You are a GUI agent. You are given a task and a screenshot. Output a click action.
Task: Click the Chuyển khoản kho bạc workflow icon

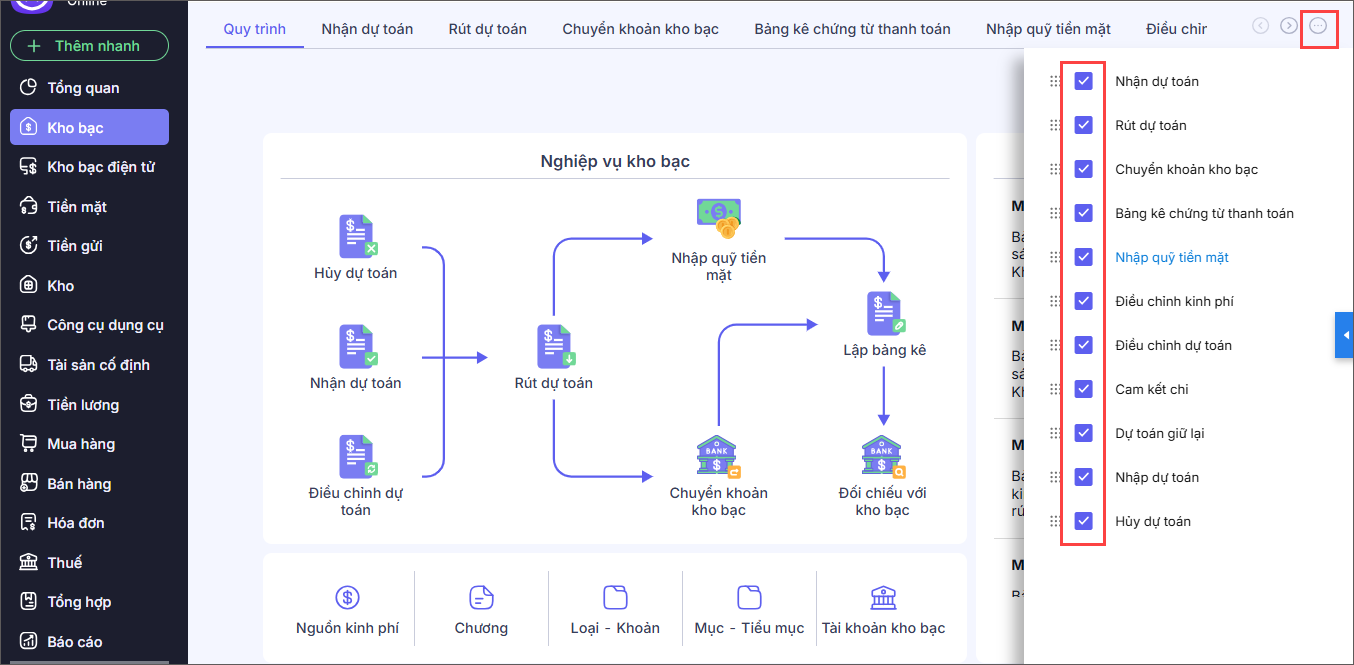(x=718, y=457)
